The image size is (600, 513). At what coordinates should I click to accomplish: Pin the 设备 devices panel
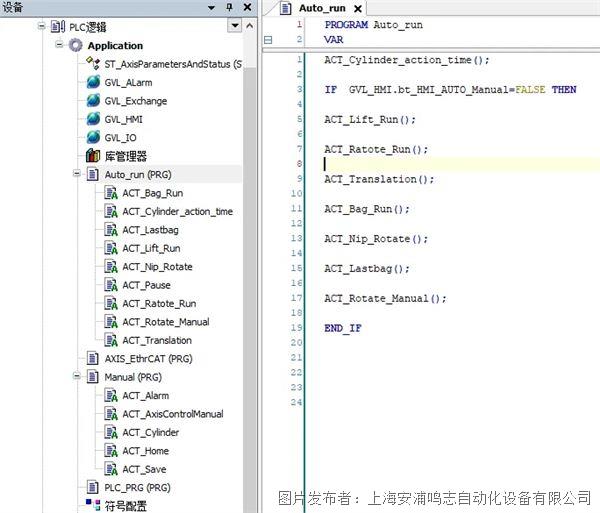tap(228, 7)
